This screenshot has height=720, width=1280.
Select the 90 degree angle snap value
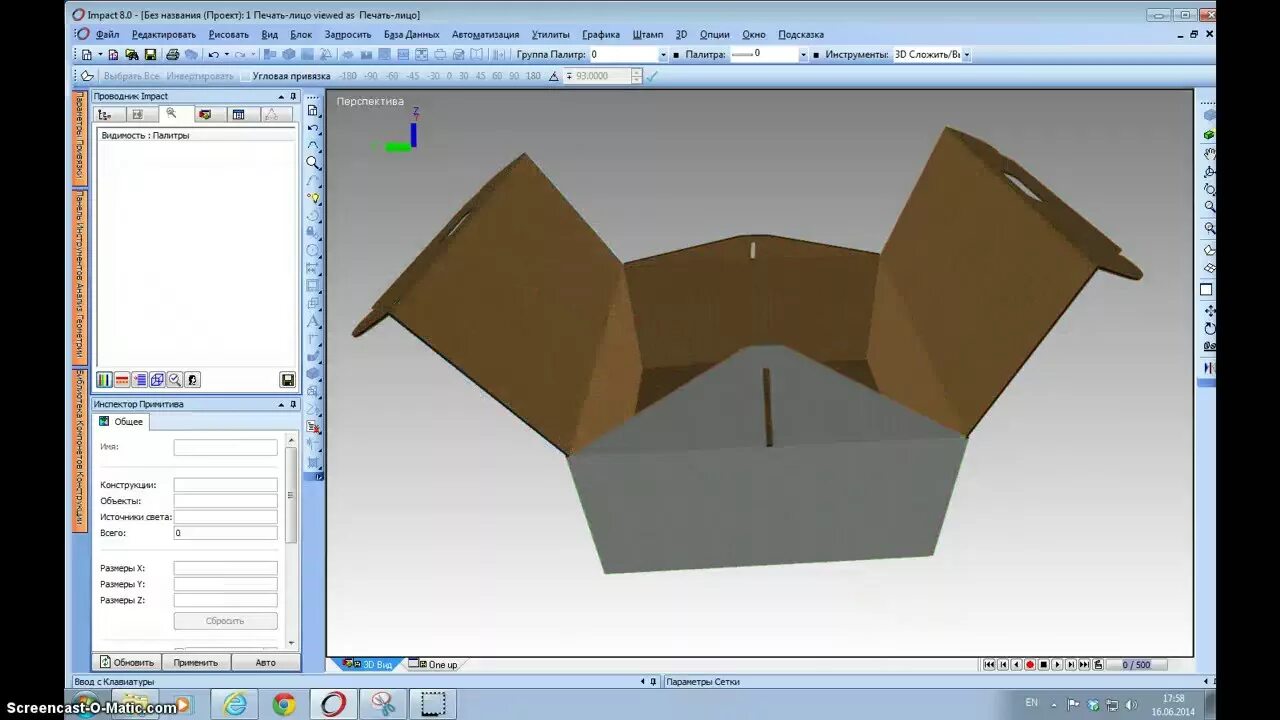click(x=514, y=76)
